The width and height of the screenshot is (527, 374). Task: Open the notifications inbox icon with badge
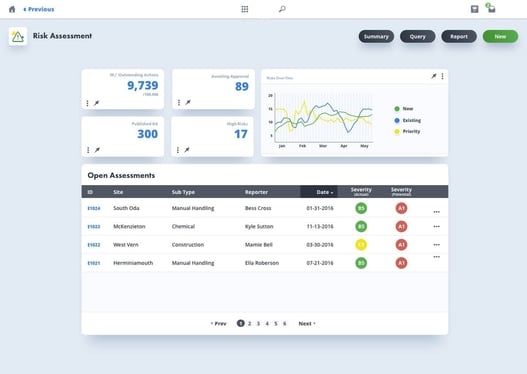491,8
